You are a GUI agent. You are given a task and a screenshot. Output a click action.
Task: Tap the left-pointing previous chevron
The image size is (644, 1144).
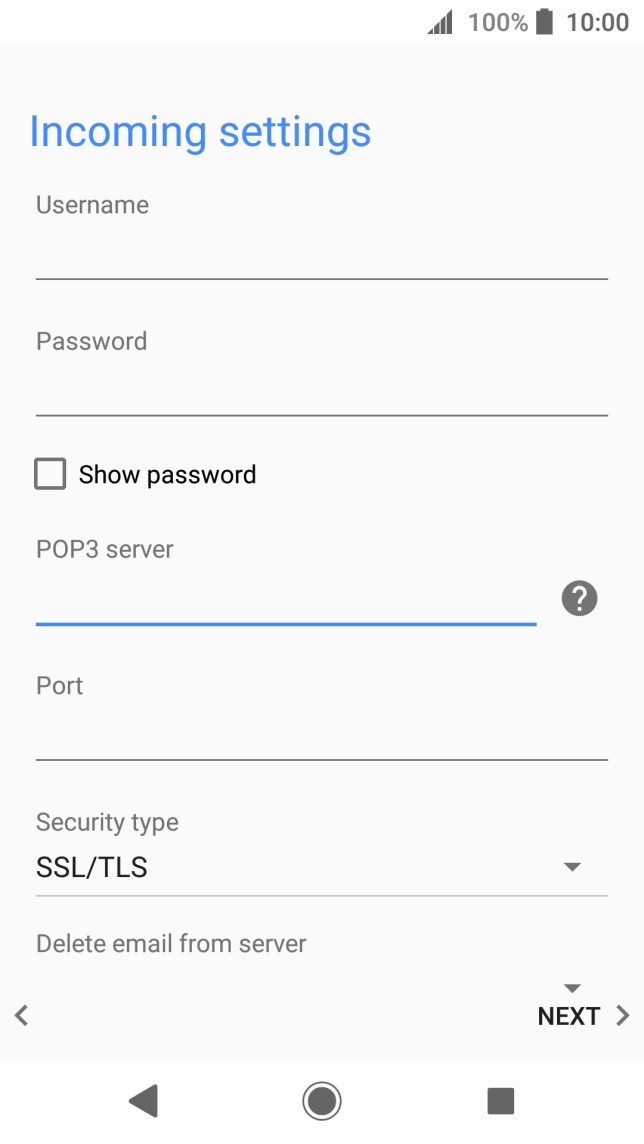tap(21, 1015)
